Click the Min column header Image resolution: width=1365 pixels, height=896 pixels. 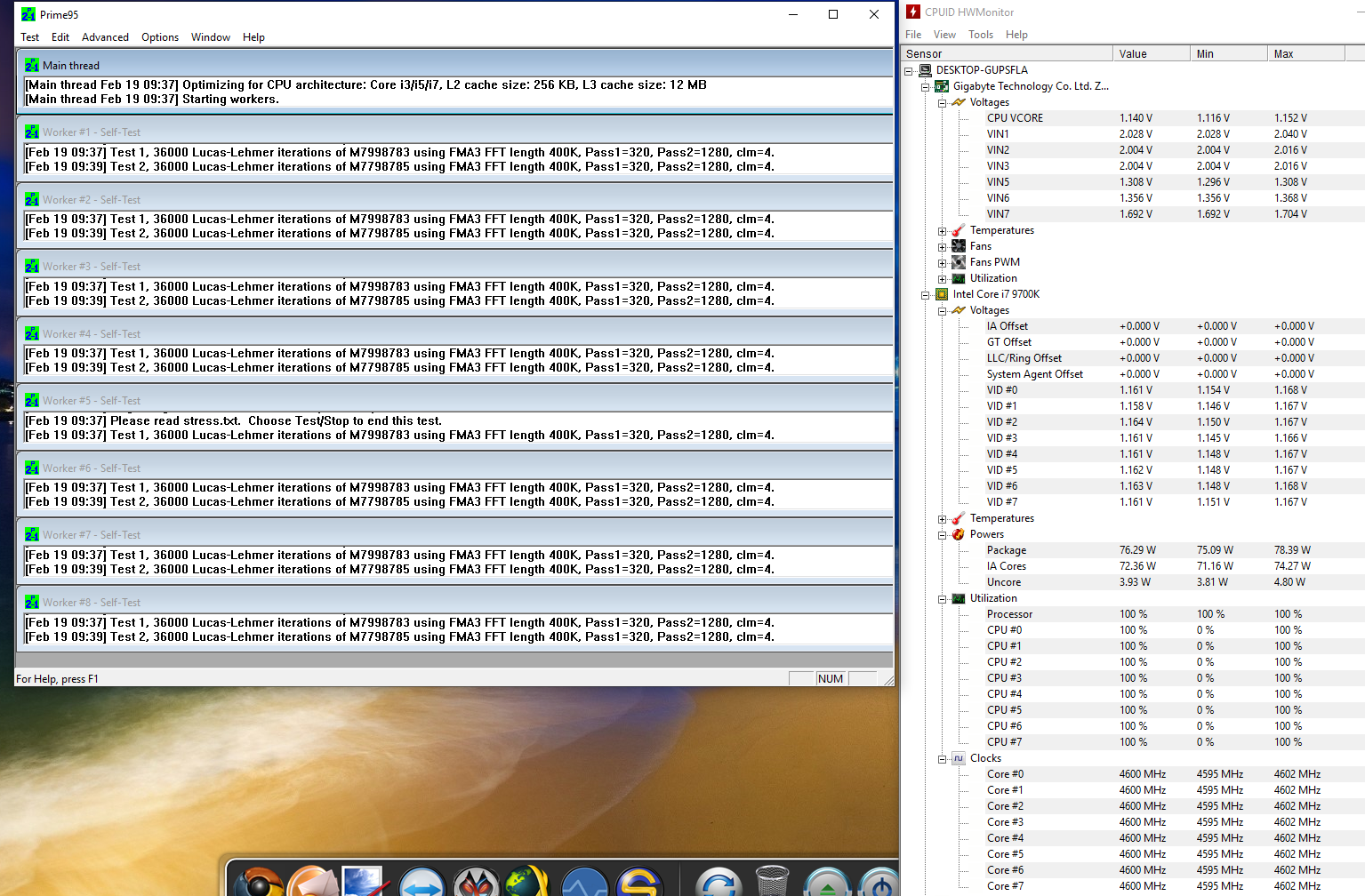point(1228,54)
